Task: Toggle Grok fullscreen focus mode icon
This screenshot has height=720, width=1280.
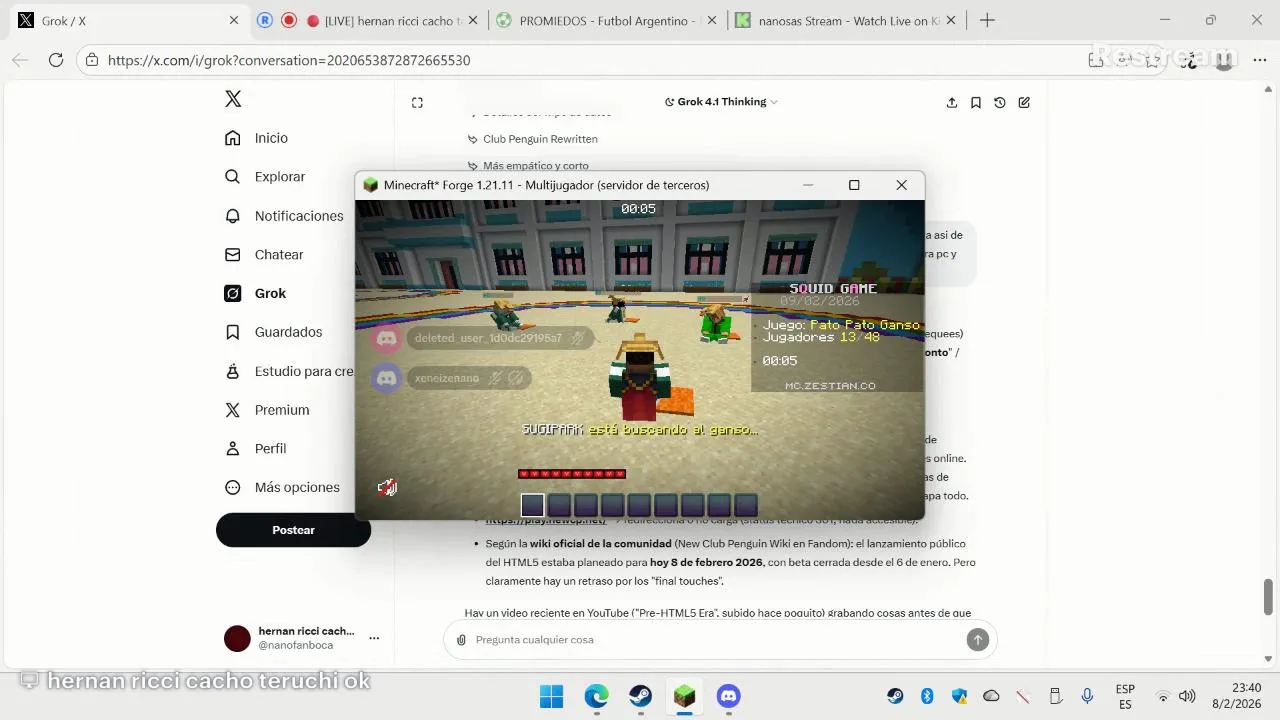Action: click(417, 102)
